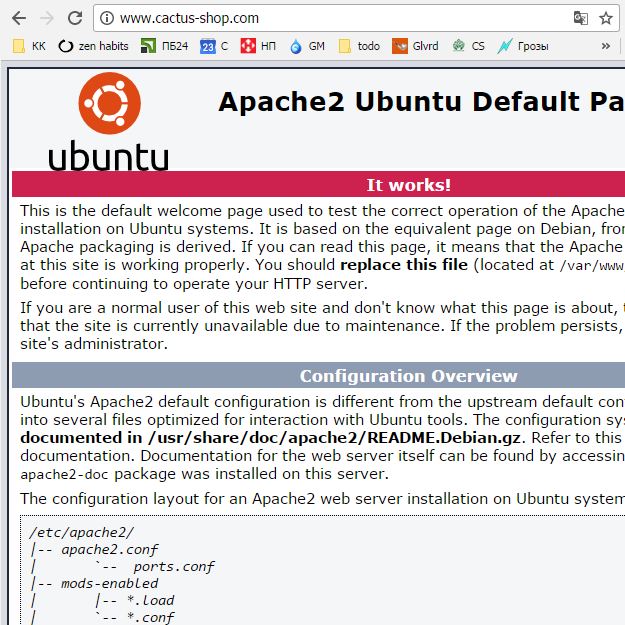Click the Apache2 Ubuntu Default Page heading
625x625 pixels.
point(421,102)
